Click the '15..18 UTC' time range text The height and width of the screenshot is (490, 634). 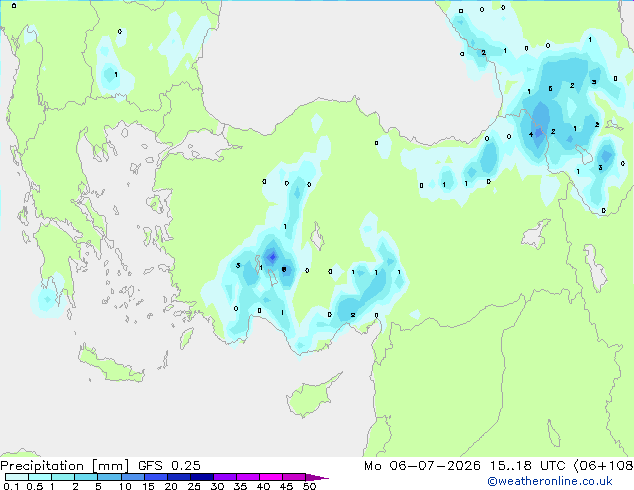point(527,466)
